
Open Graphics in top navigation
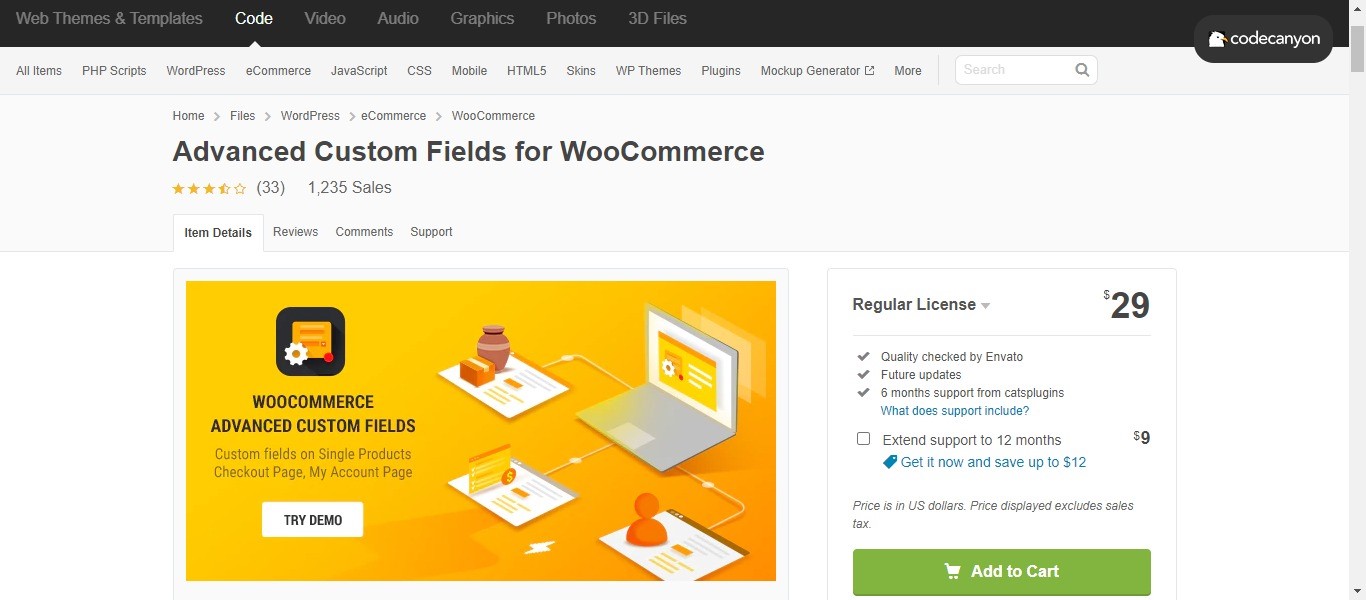[x=482, y=19]
